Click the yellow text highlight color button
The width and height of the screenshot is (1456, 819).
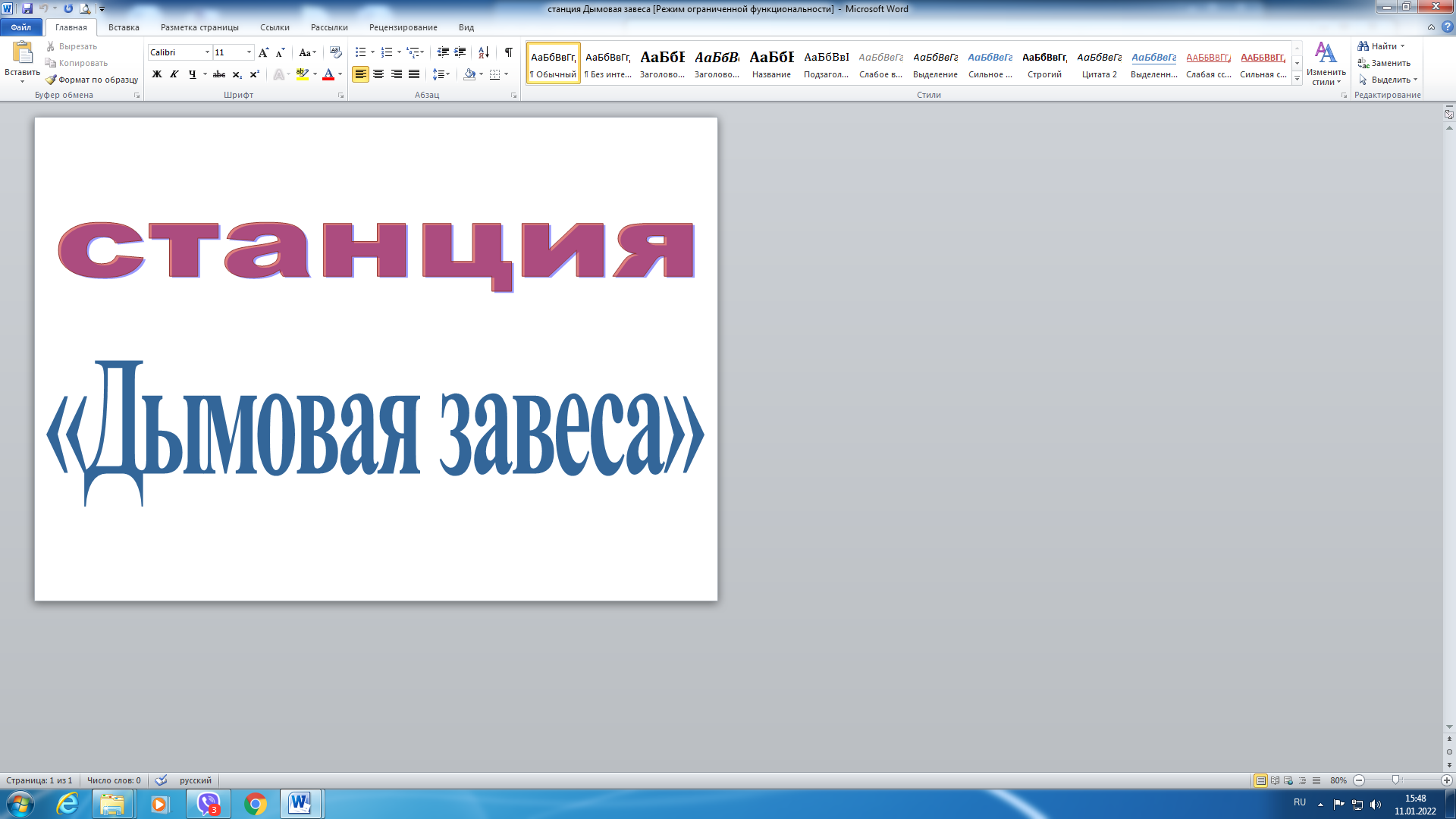302,74
